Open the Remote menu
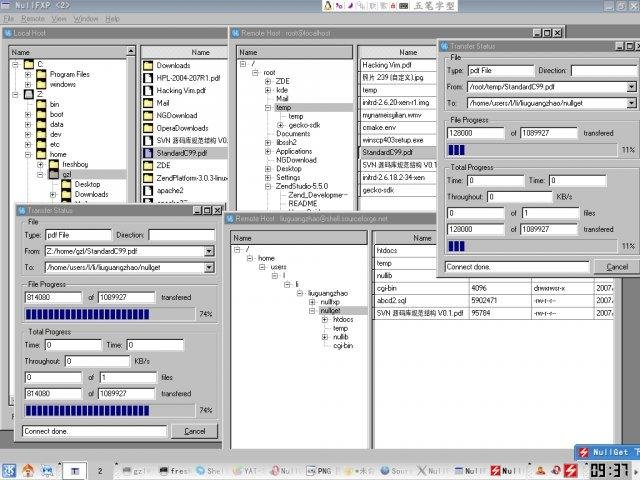 34,19
